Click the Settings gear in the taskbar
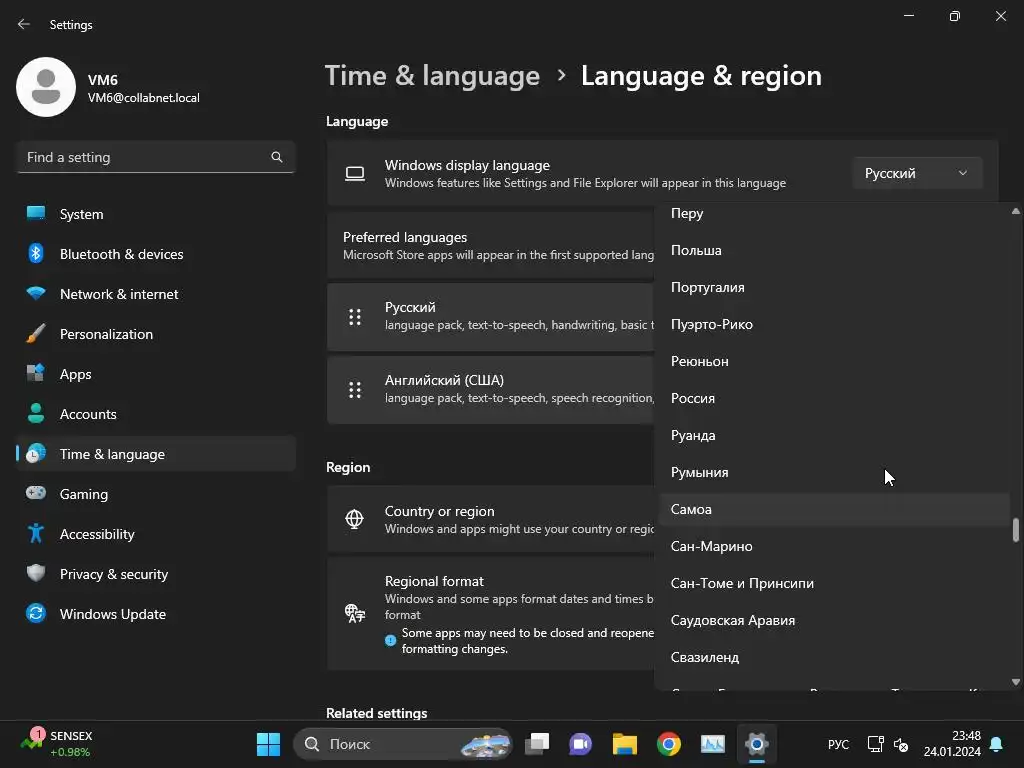1024x768 pixels. coord(756,744)
